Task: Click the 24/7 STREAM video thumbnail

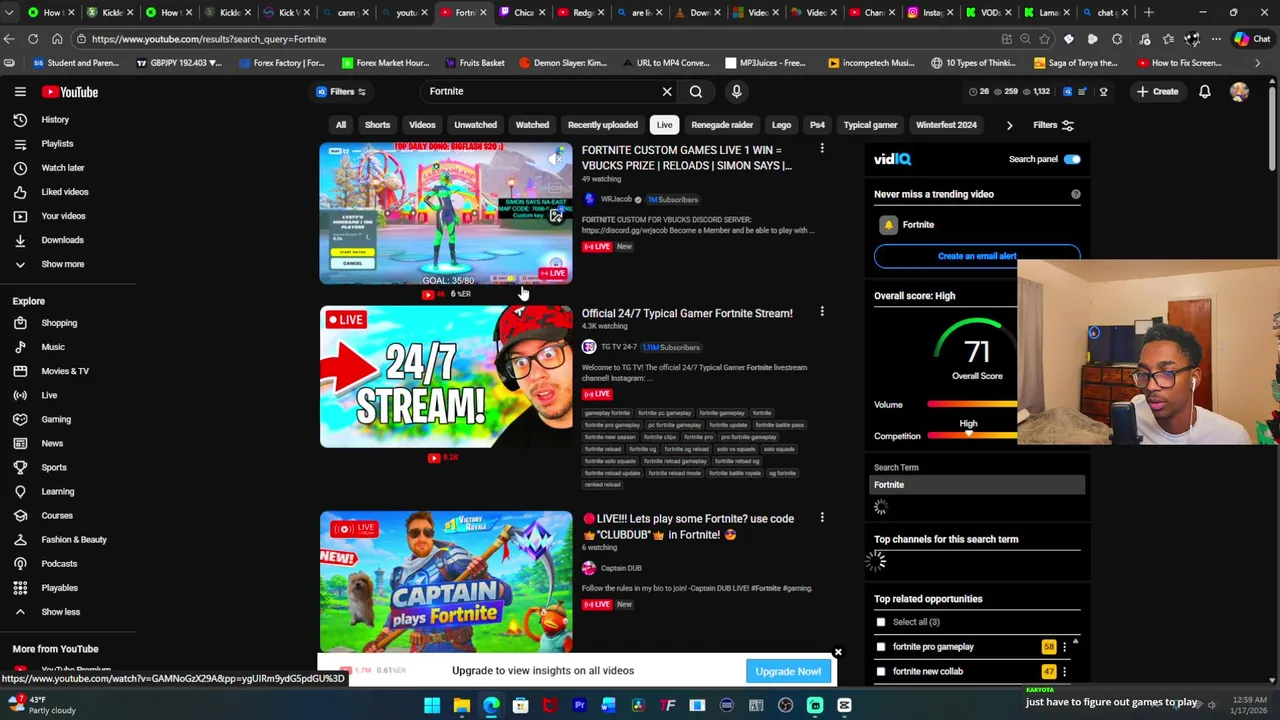Action: tap(446, 377)
